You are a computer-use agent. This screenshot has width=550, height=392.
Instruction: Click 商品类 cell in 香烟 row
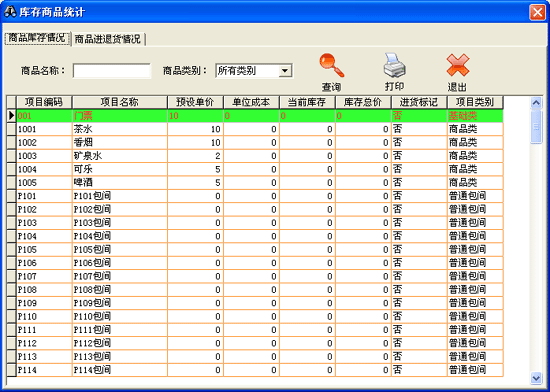click(x=475, y=143)
